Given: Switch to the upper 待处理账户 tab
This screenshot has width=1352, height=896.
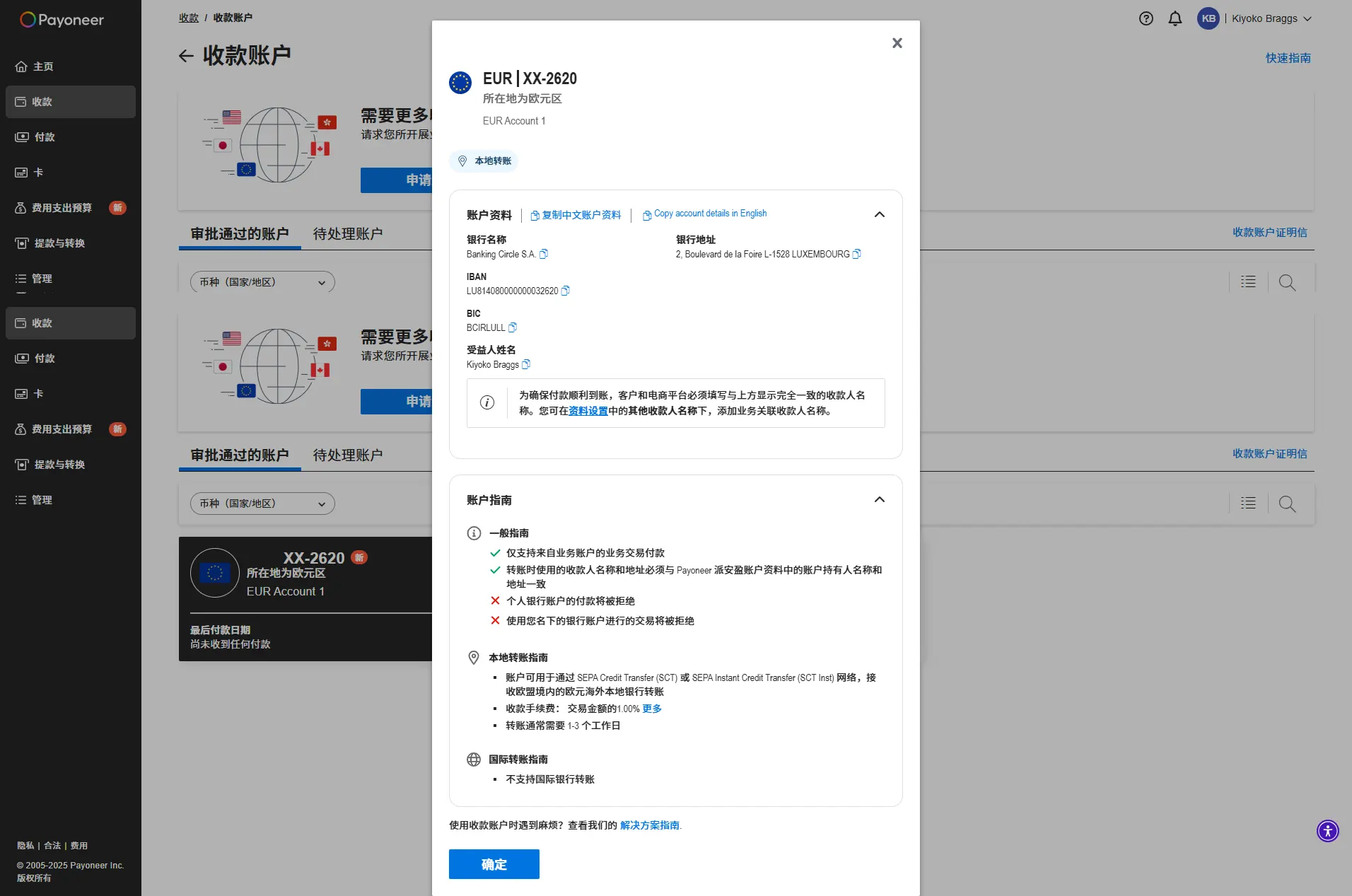Looking at the screenshot, I should 348,234.
